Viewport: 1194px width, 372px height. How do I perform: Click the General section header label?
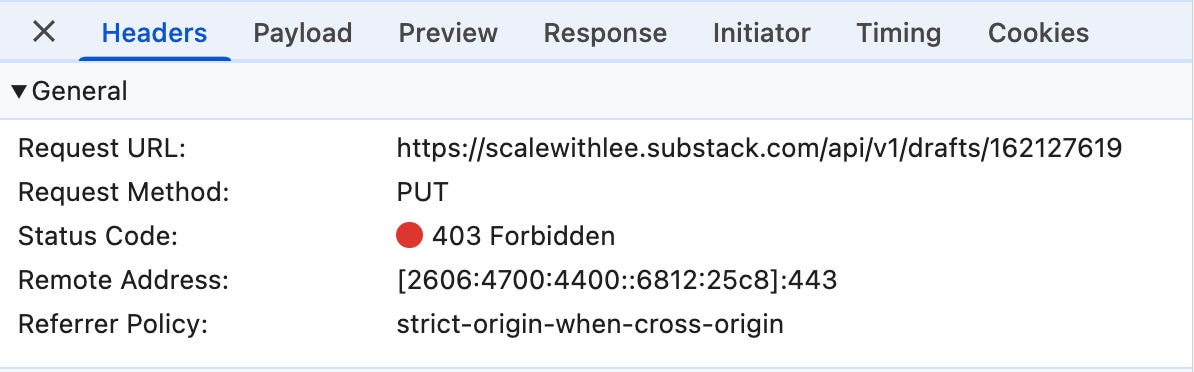click(79, 91)
